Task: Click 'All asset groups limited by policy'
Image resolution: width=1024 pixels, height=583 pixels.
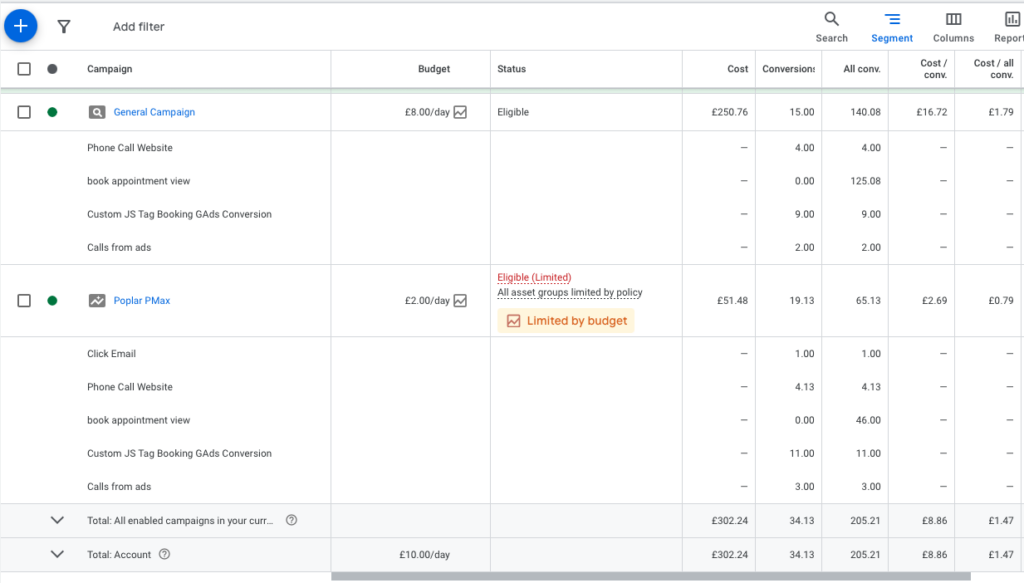Action: 569,292
